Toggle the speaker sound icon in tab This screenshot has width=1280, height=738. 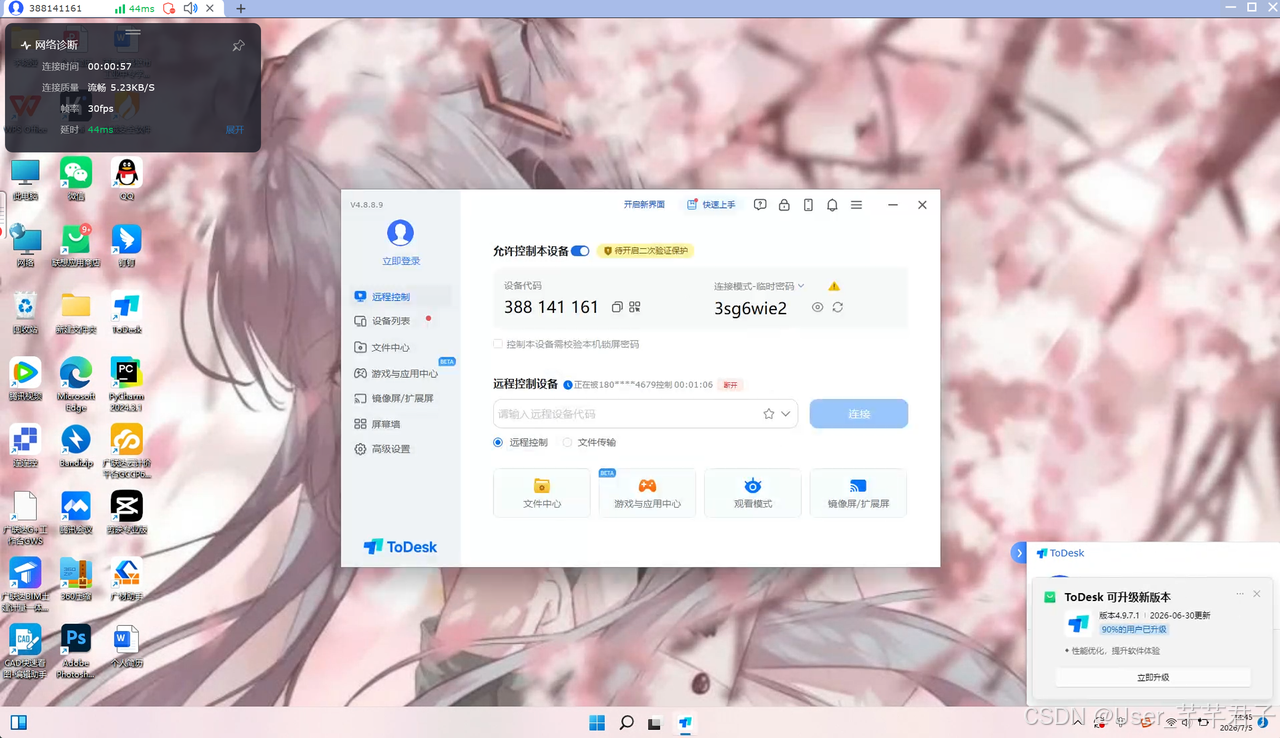point(191,8)
